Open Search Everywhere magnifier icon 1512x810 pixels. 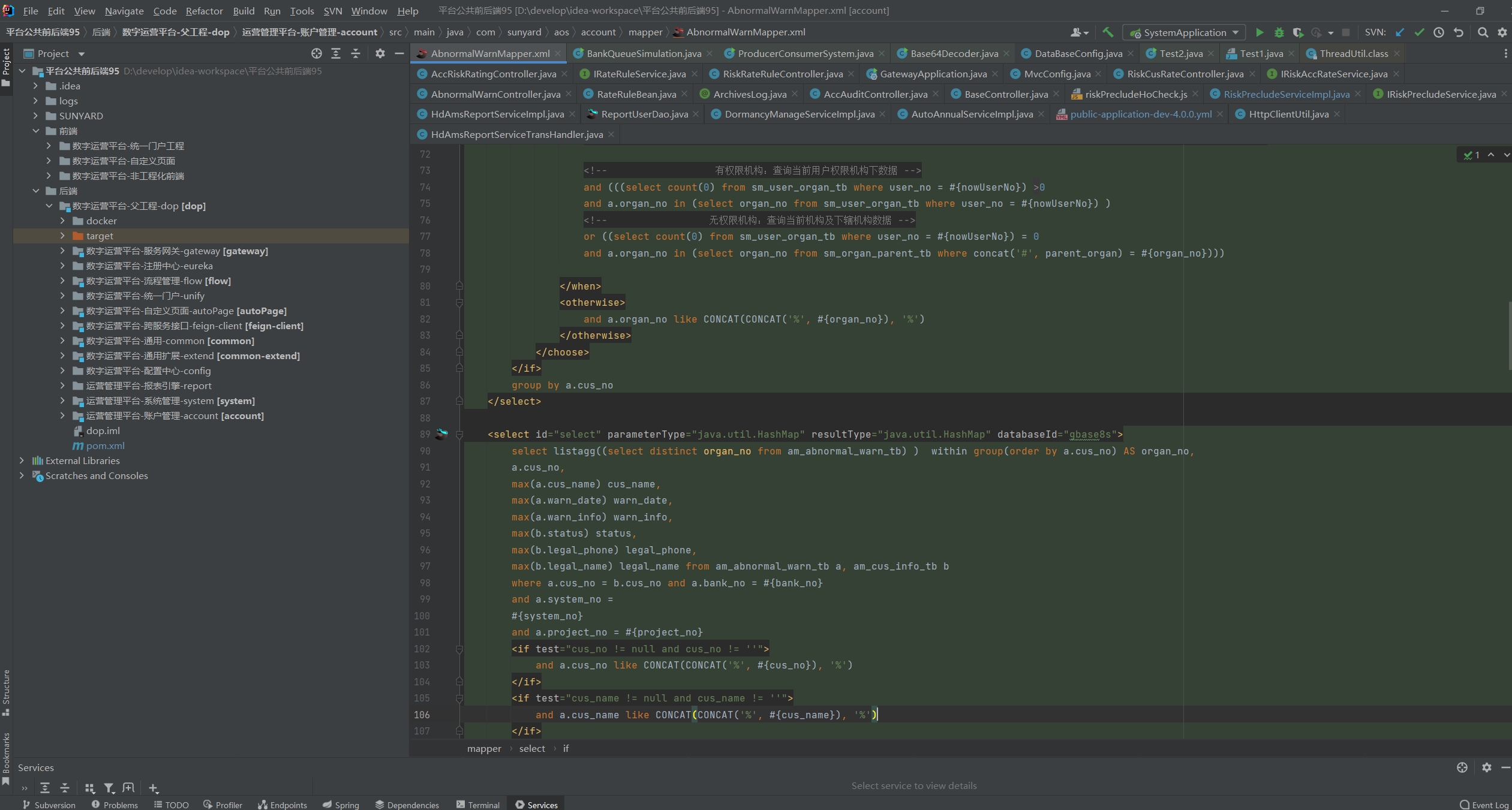click(x=1483, y=32)
